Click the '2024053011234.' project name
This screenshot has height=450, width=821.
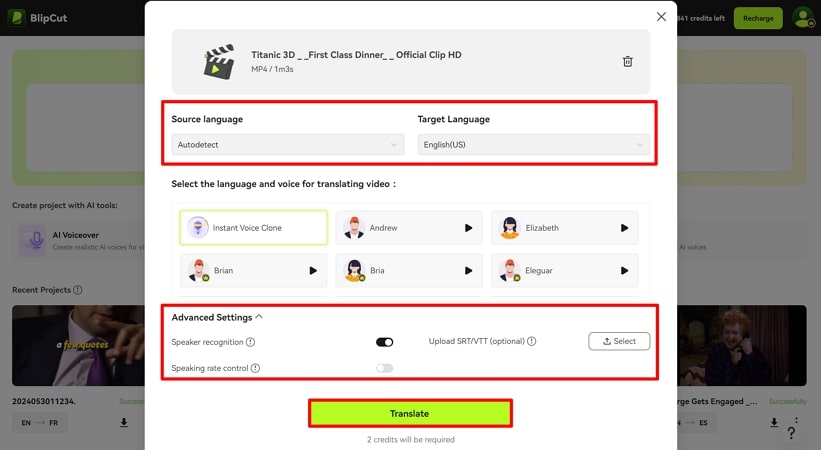coord(44,401)
